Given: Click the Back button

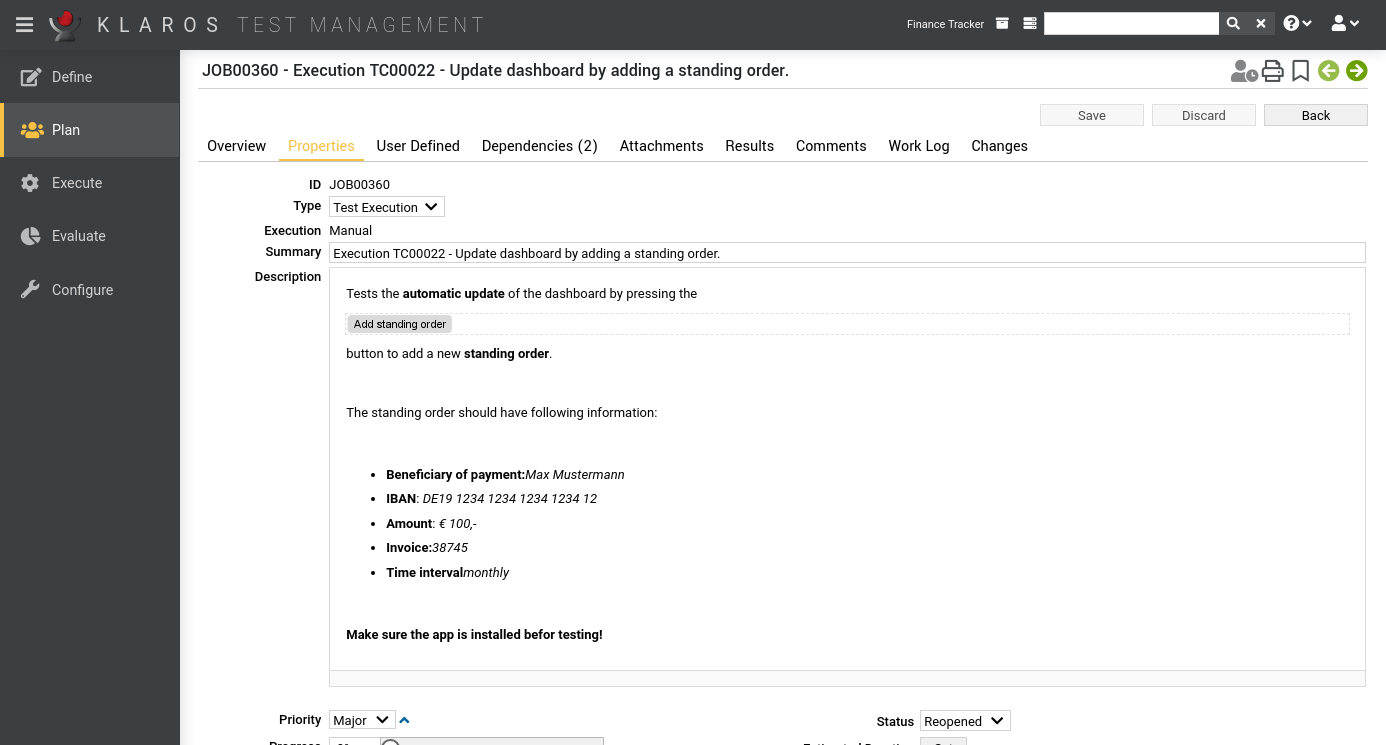Looking at the screenshot, I should [1315, 115].
